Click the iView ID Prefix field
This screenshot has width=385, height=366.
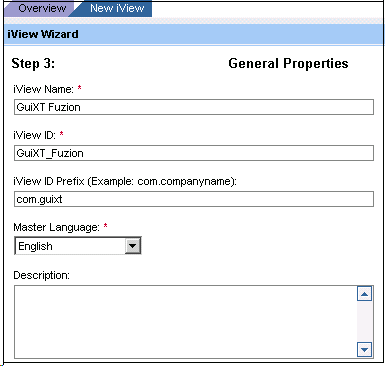click(194, 199)
